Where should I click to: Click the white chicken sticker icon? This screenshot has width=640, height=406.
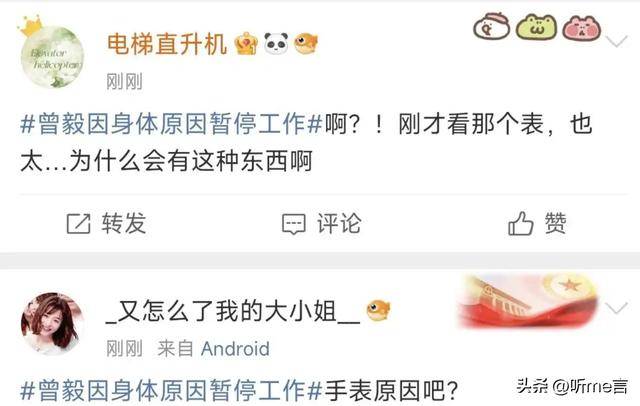(x=492, y=26)
